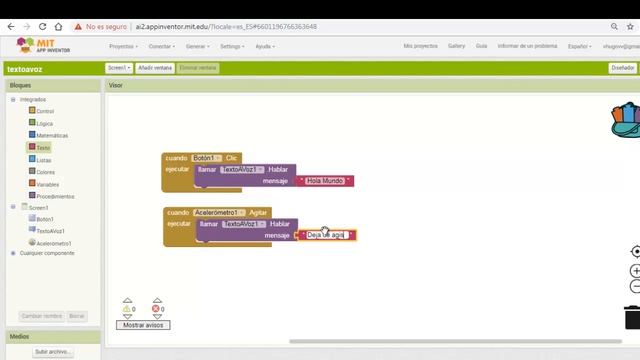Open the browser zoom magnifier icon
The height and width of the screenshot is (360, 640).
[x=614, y=27]
